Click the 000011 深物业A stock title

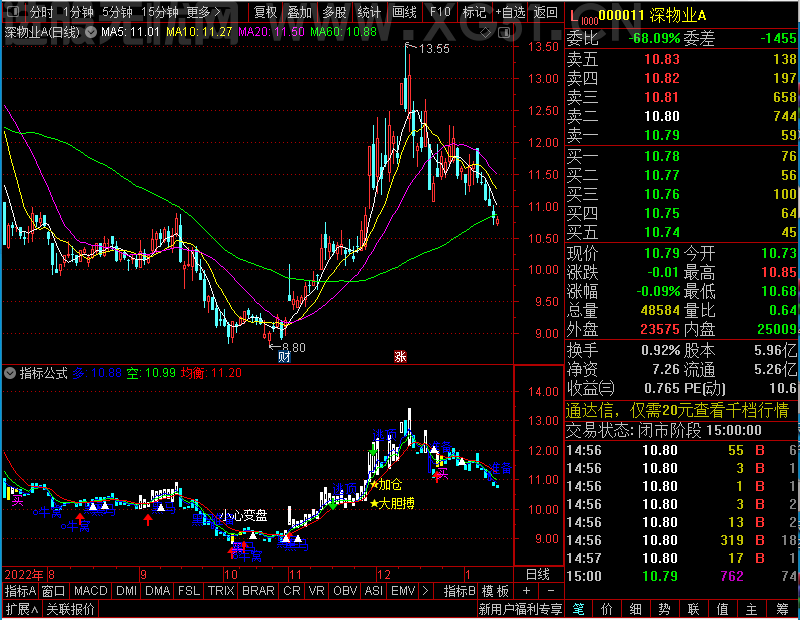(653, 16)
